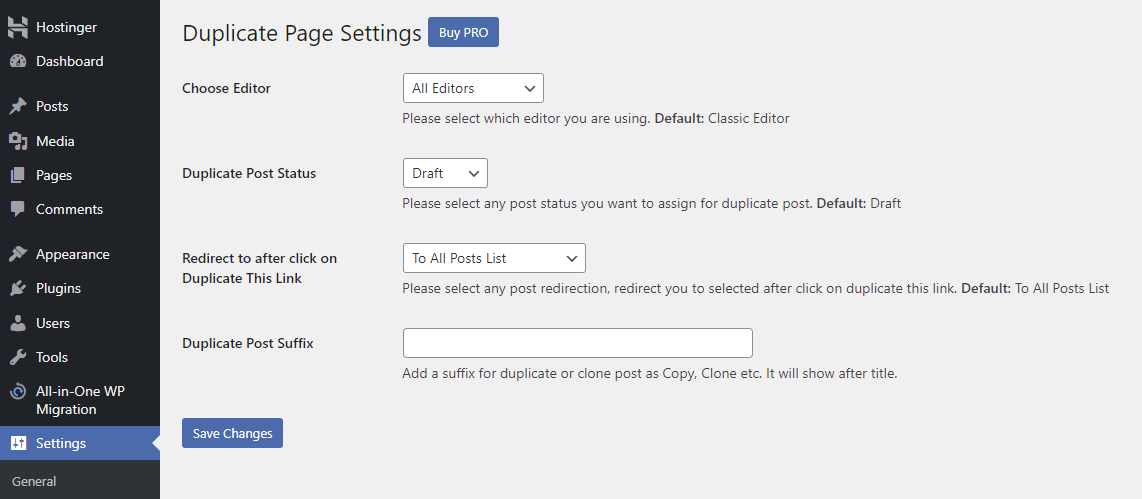
Task: Click the Pages stack icon
Action: pos(18,175)
